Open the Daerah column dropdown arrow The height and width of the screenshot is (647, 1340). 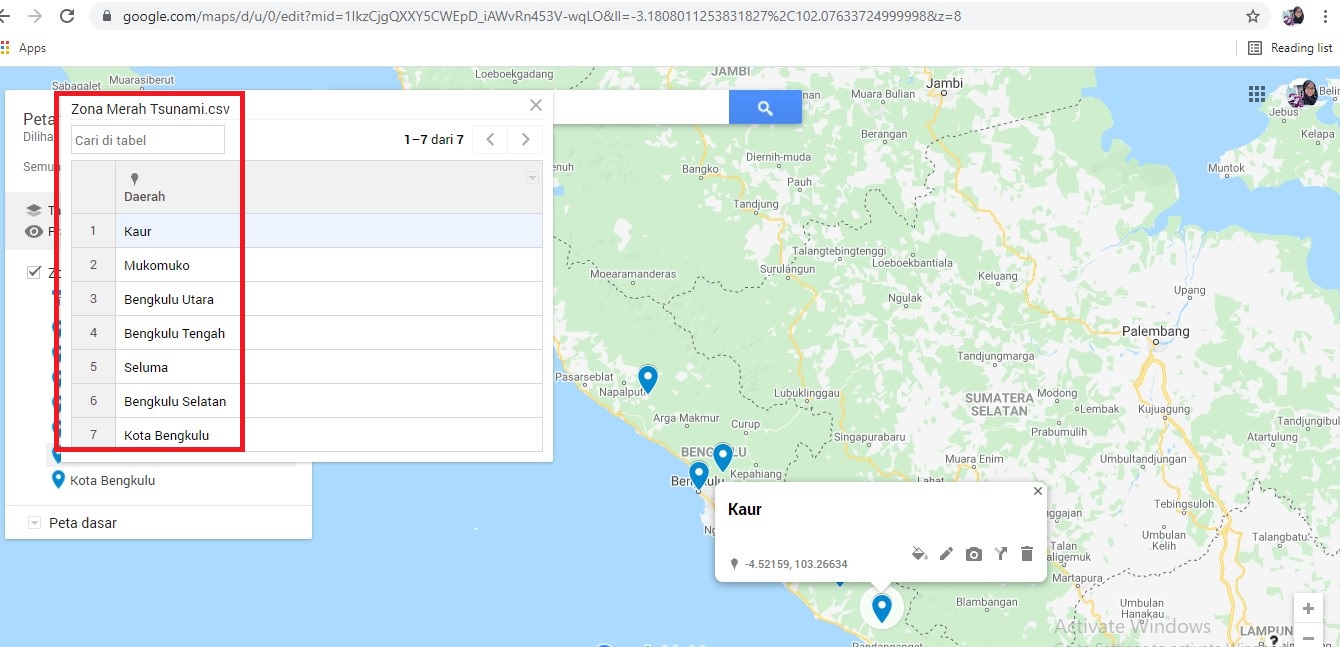click(532, 178)
